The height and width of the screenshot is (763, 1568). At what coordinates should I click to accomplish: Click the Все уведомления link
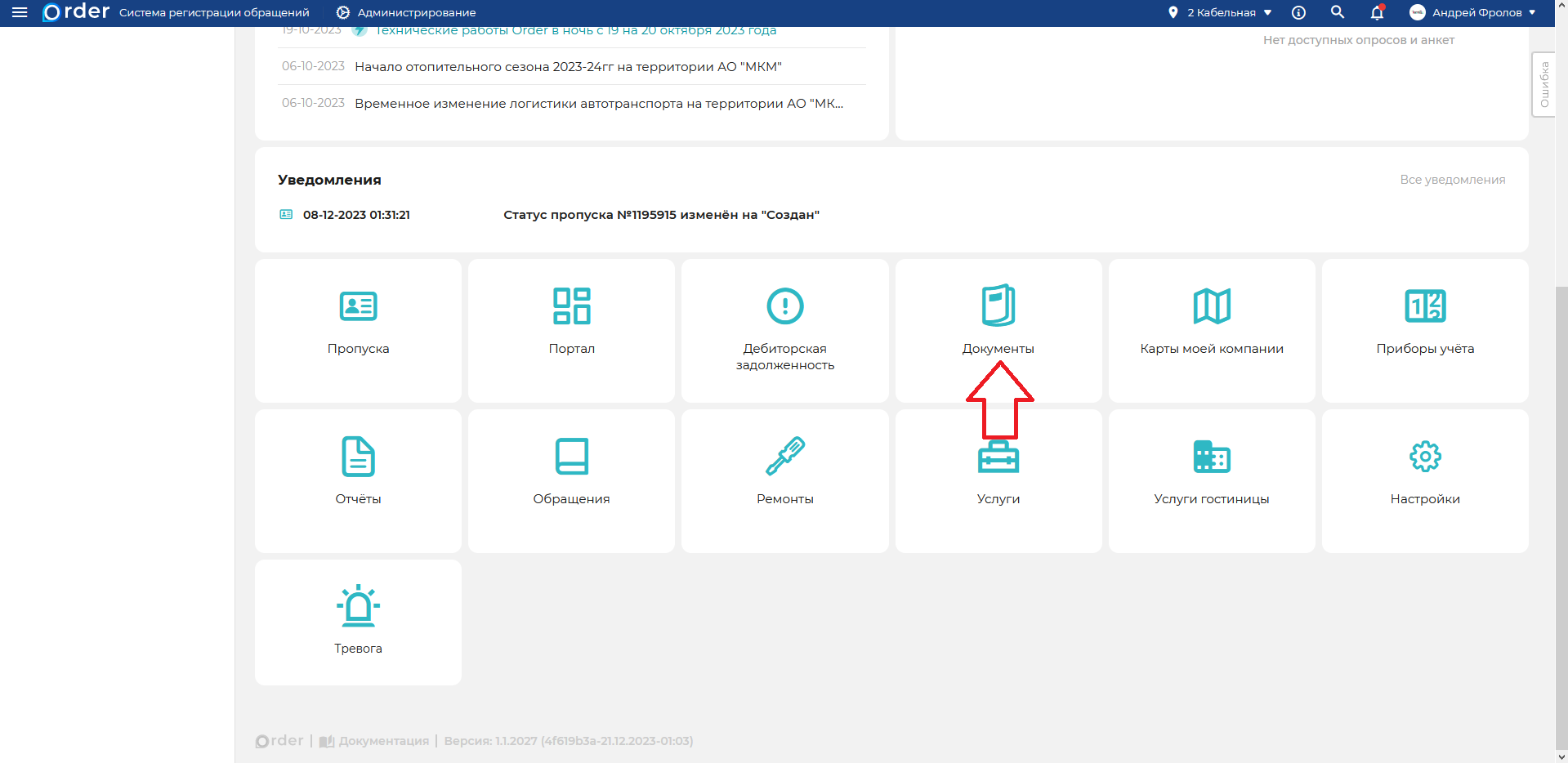click(1452, 180)
